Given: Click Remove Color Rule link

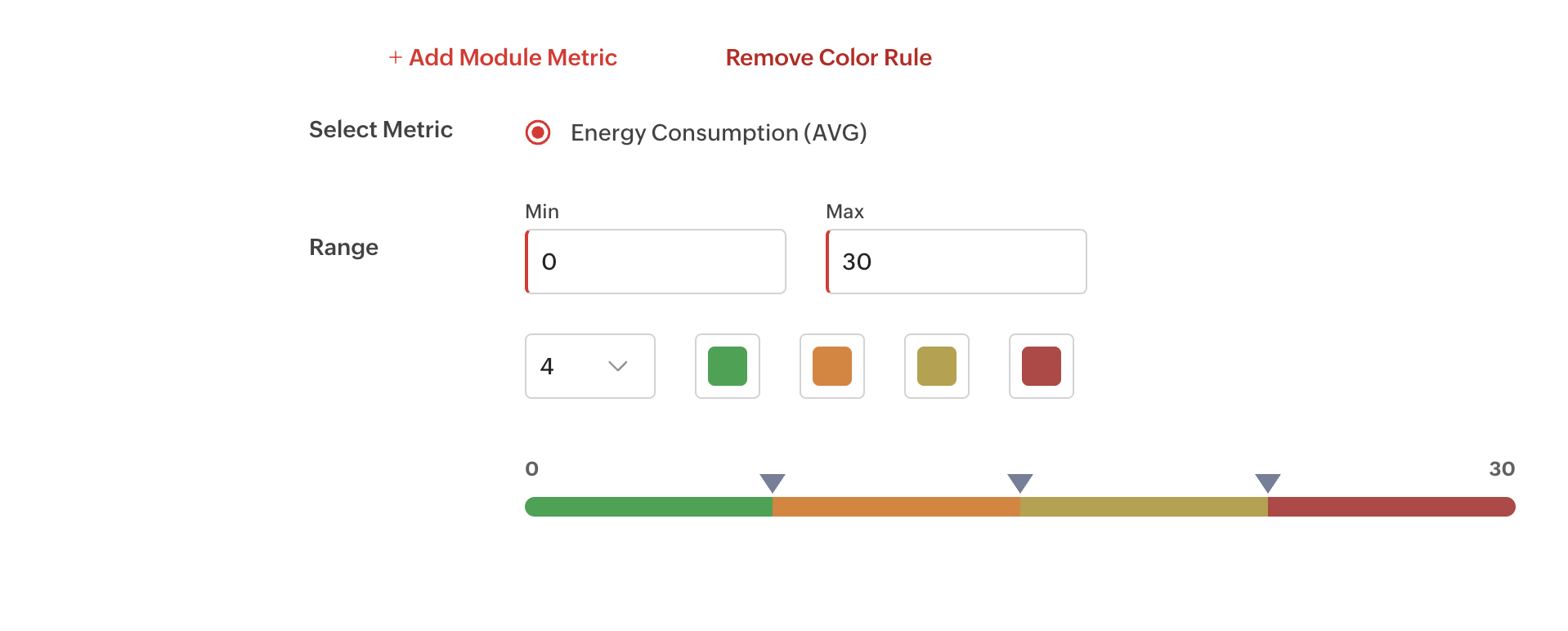Looking at the screenshot, I should [828, 58].
